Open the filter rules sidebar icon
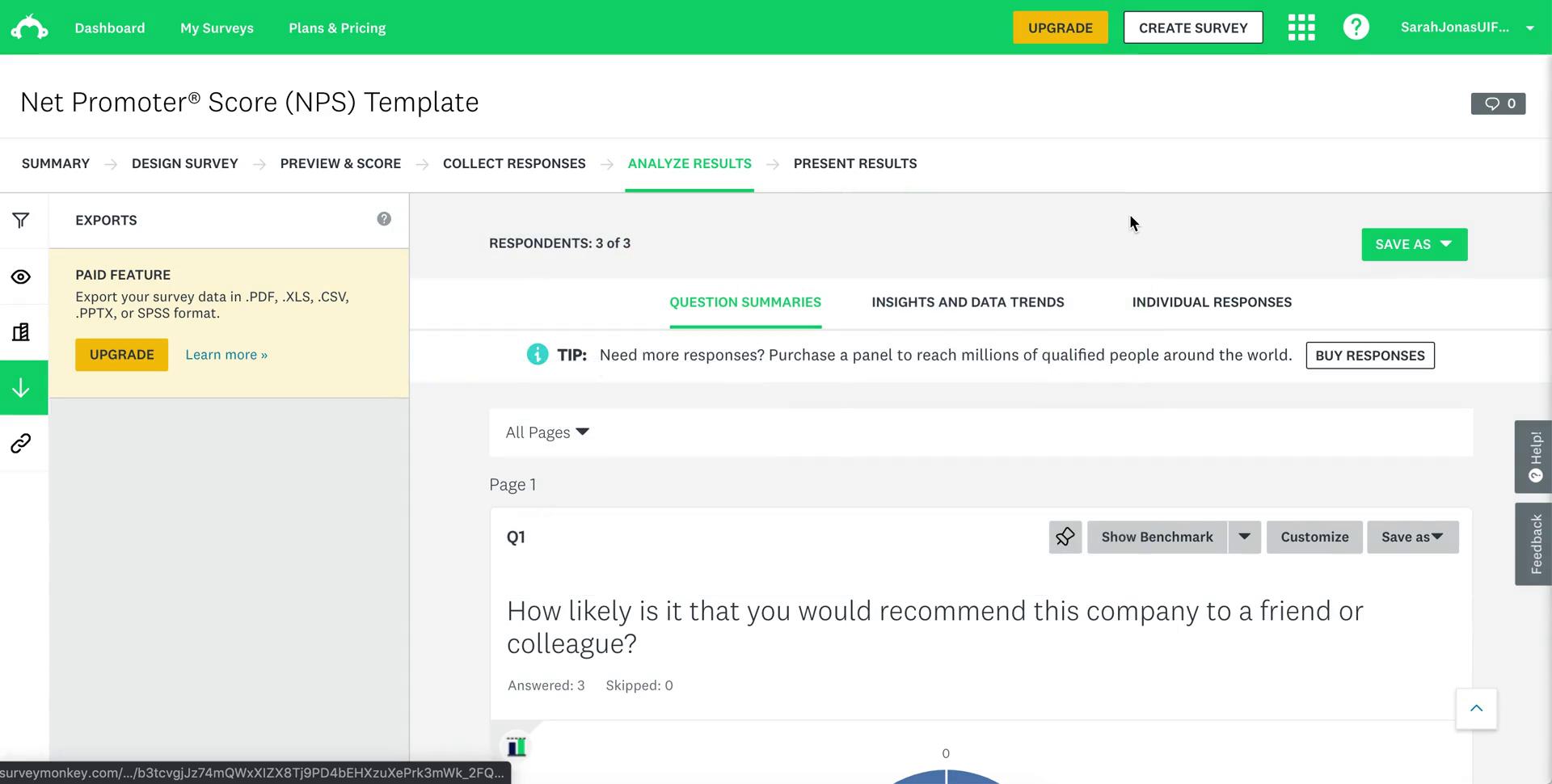This screenshot has height=784, width=1552. pyautogui.click(x=21, y=220)
